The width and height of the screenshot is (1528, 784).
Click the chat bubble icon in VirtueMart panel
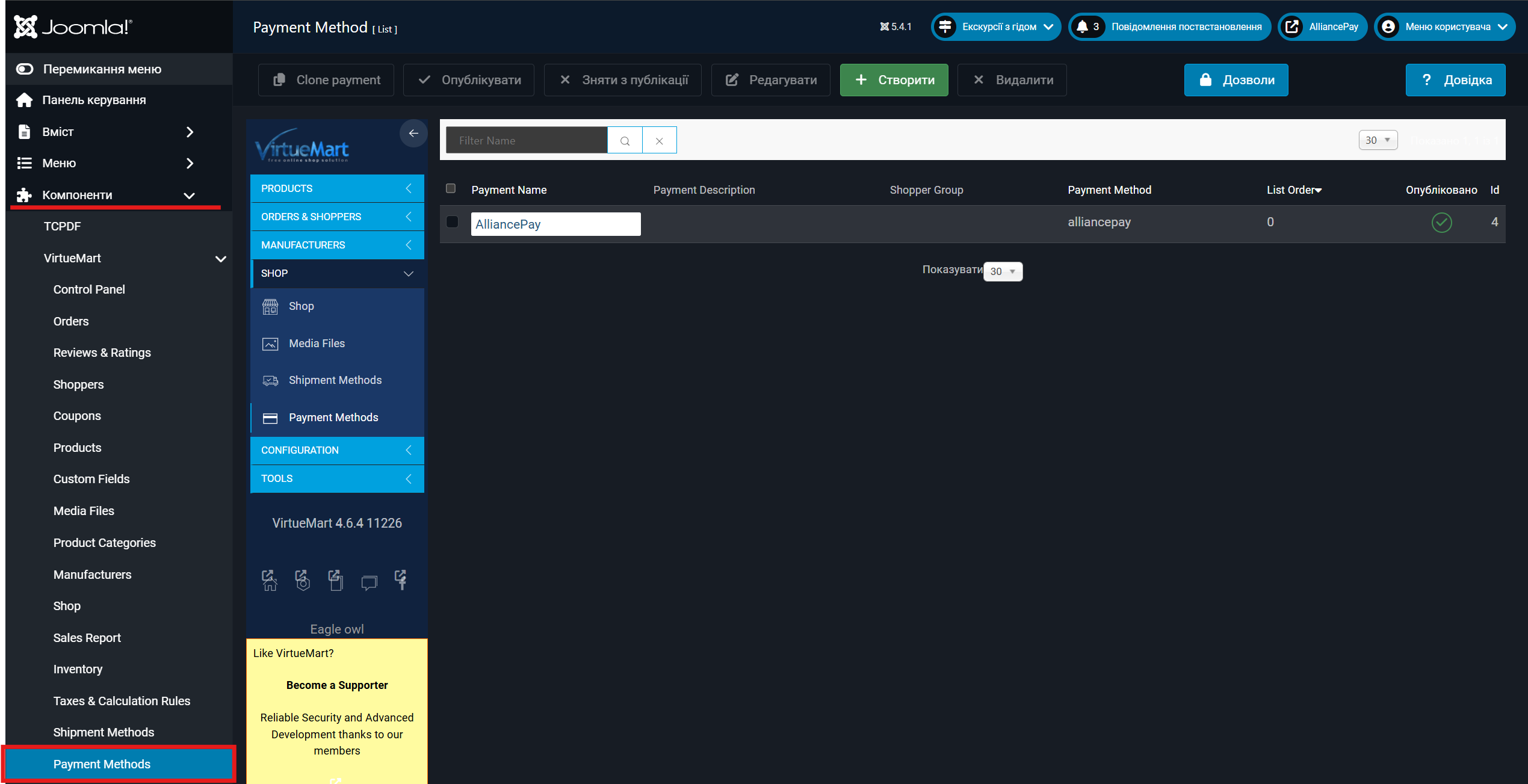(369, 582)
